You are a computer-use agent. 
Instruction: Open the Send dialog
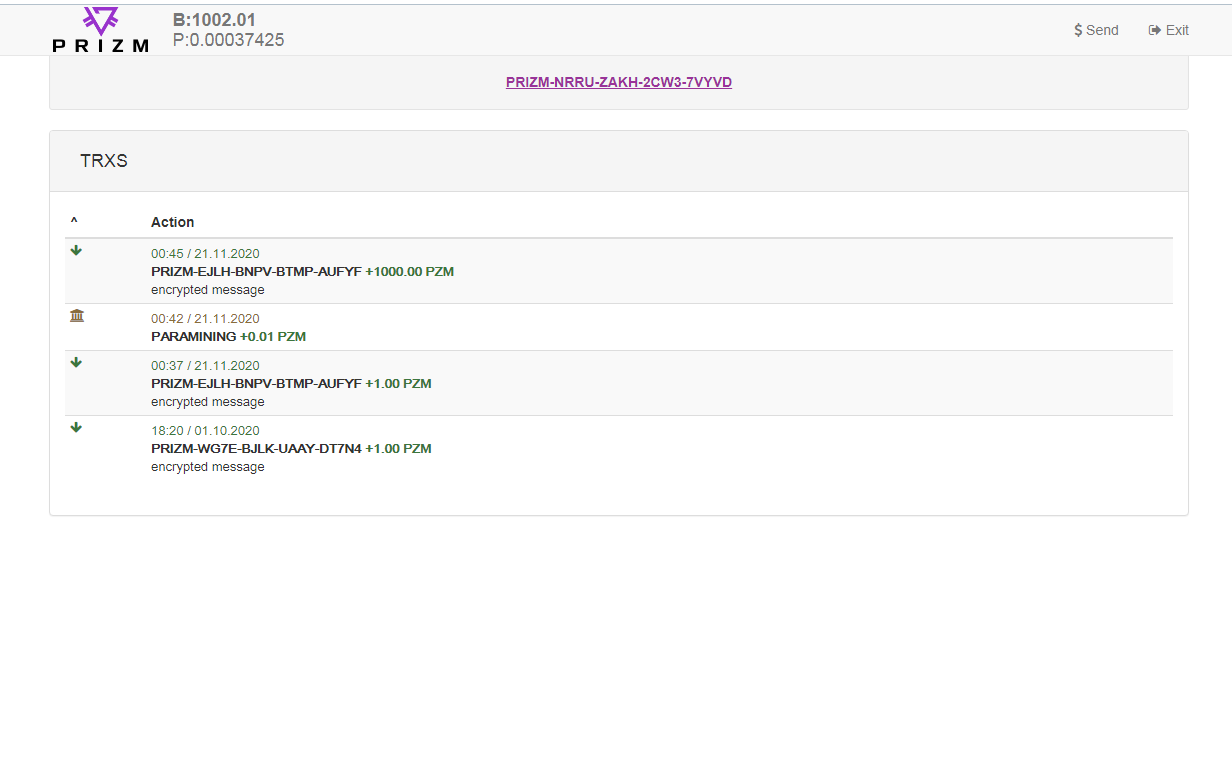coord(1096,30)
